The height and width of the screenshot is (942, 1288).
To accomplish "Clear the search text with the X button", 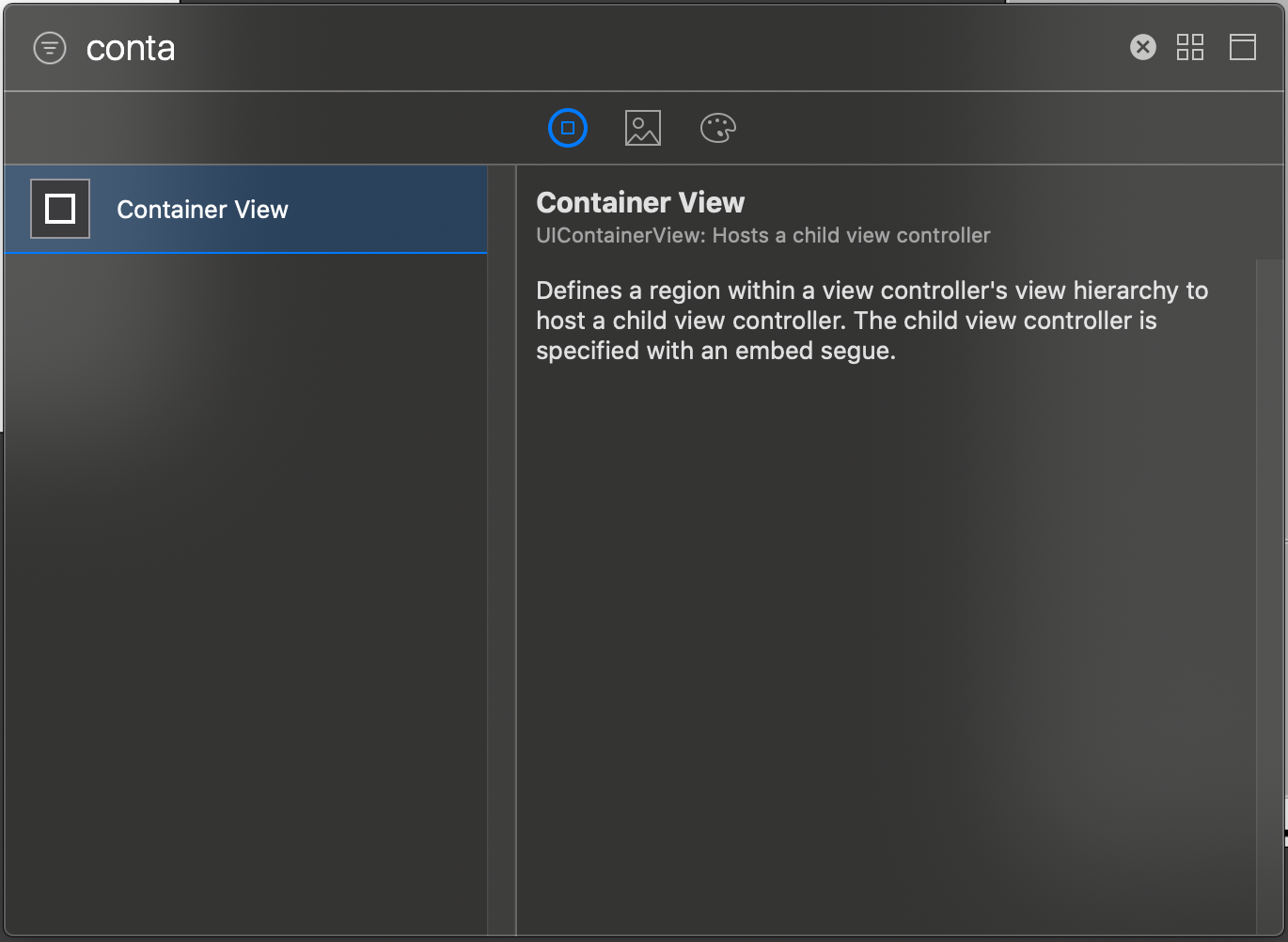I will (x=1142, y=47).
